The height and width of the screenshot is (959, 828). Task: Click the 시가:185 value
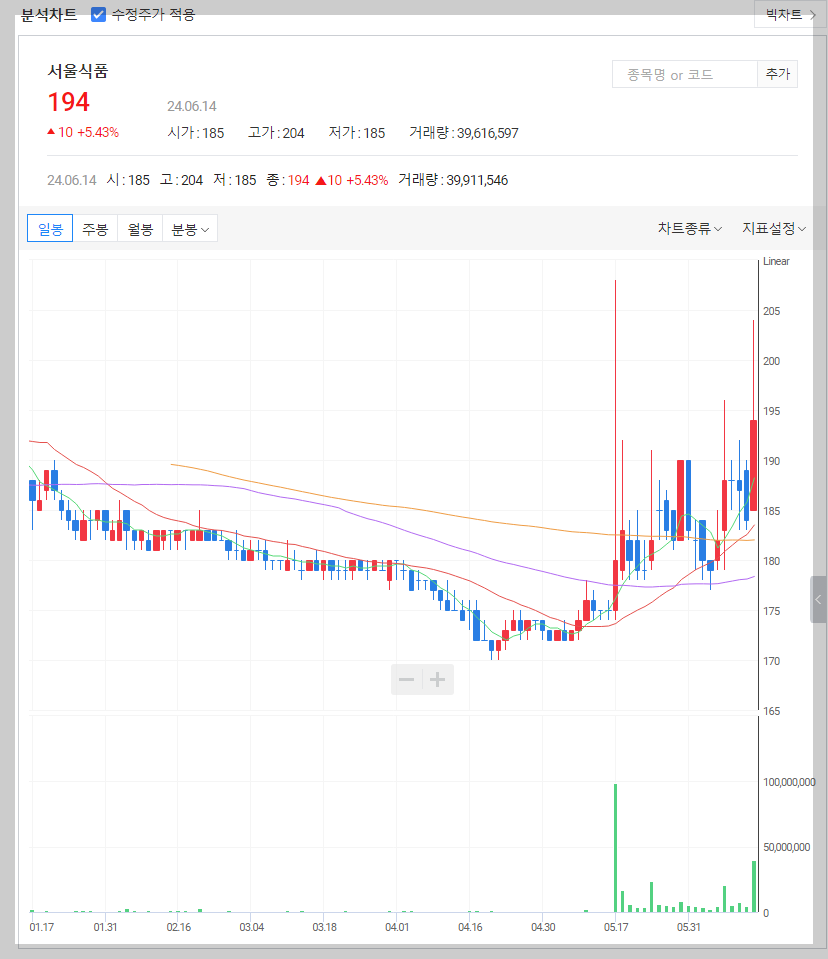point(196,133)
